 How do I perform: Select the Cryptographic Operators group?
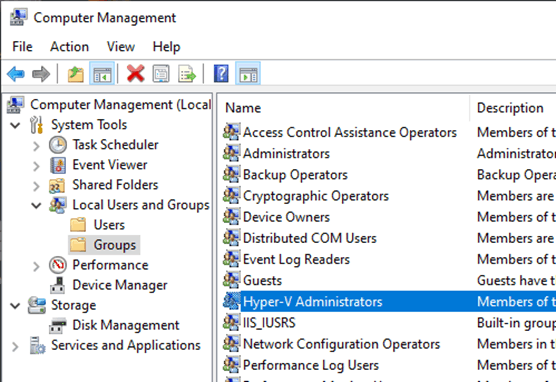(x=316, y=196)
